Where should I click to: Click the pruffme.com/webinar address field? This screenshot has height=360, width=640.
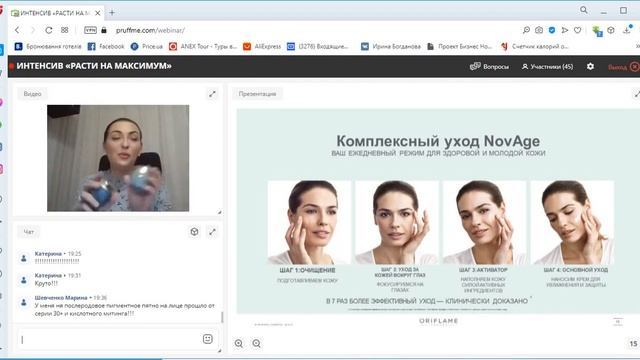click(150, 30)
